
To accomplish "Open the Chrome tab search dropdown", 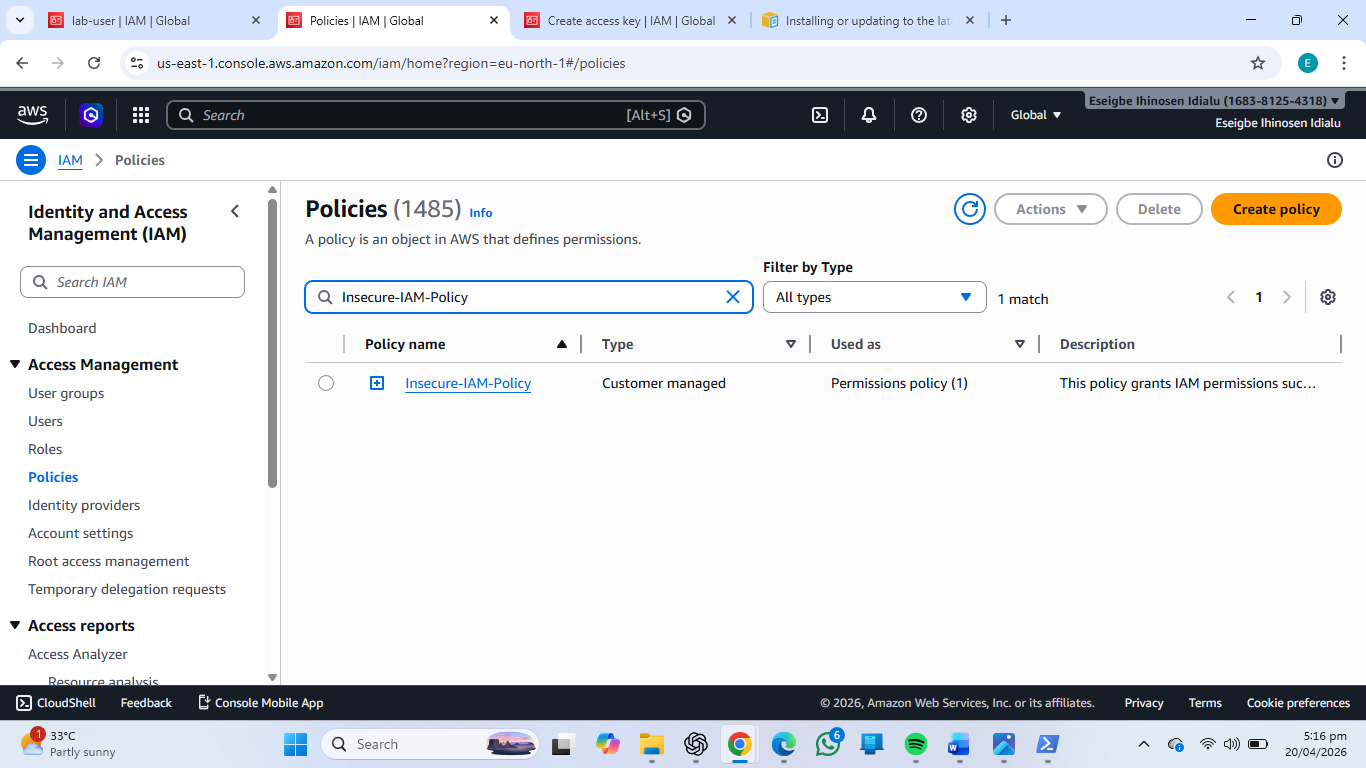I will (20, 20).
